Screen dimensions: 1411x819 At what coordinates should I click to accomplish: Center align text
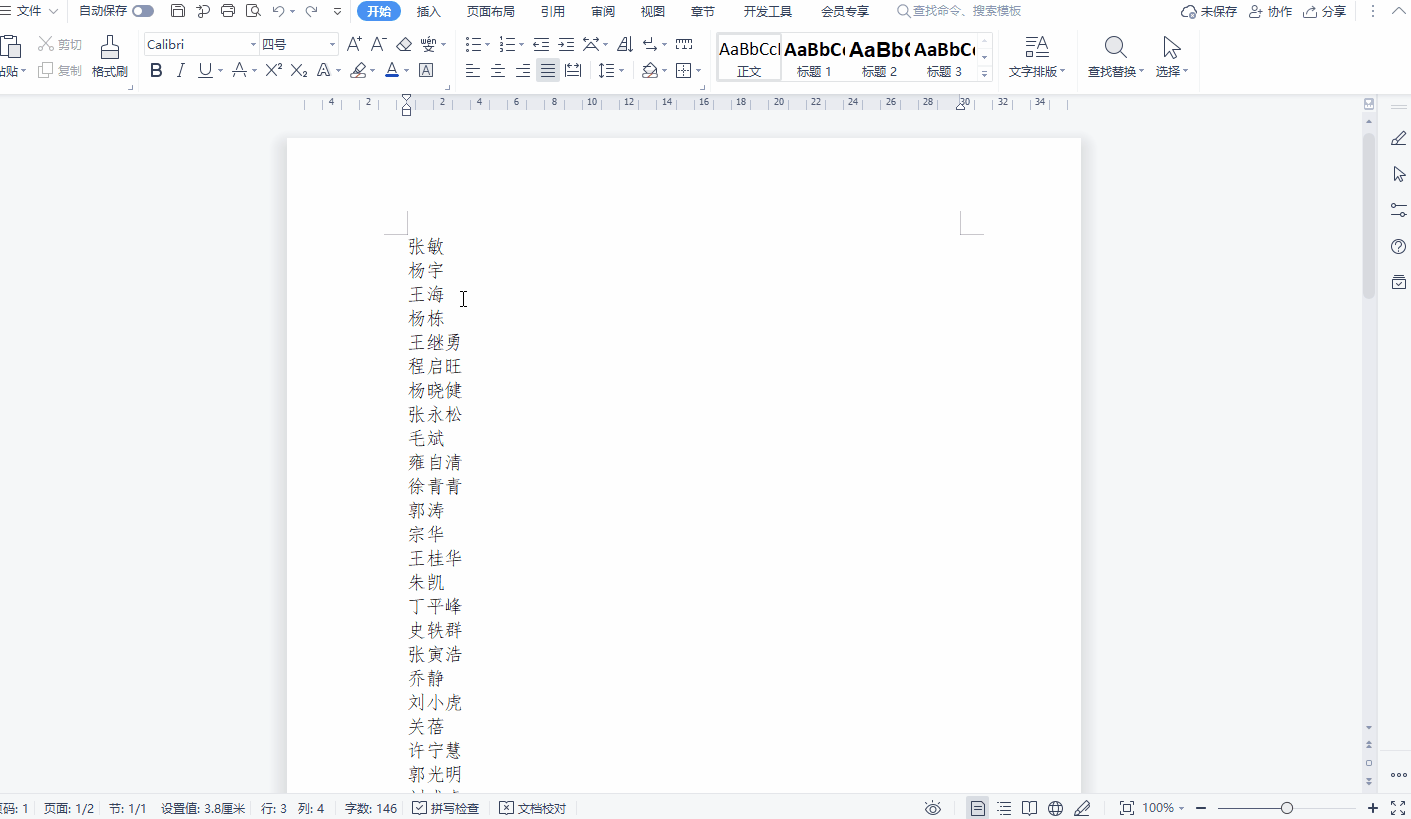(x=498, y=70)
